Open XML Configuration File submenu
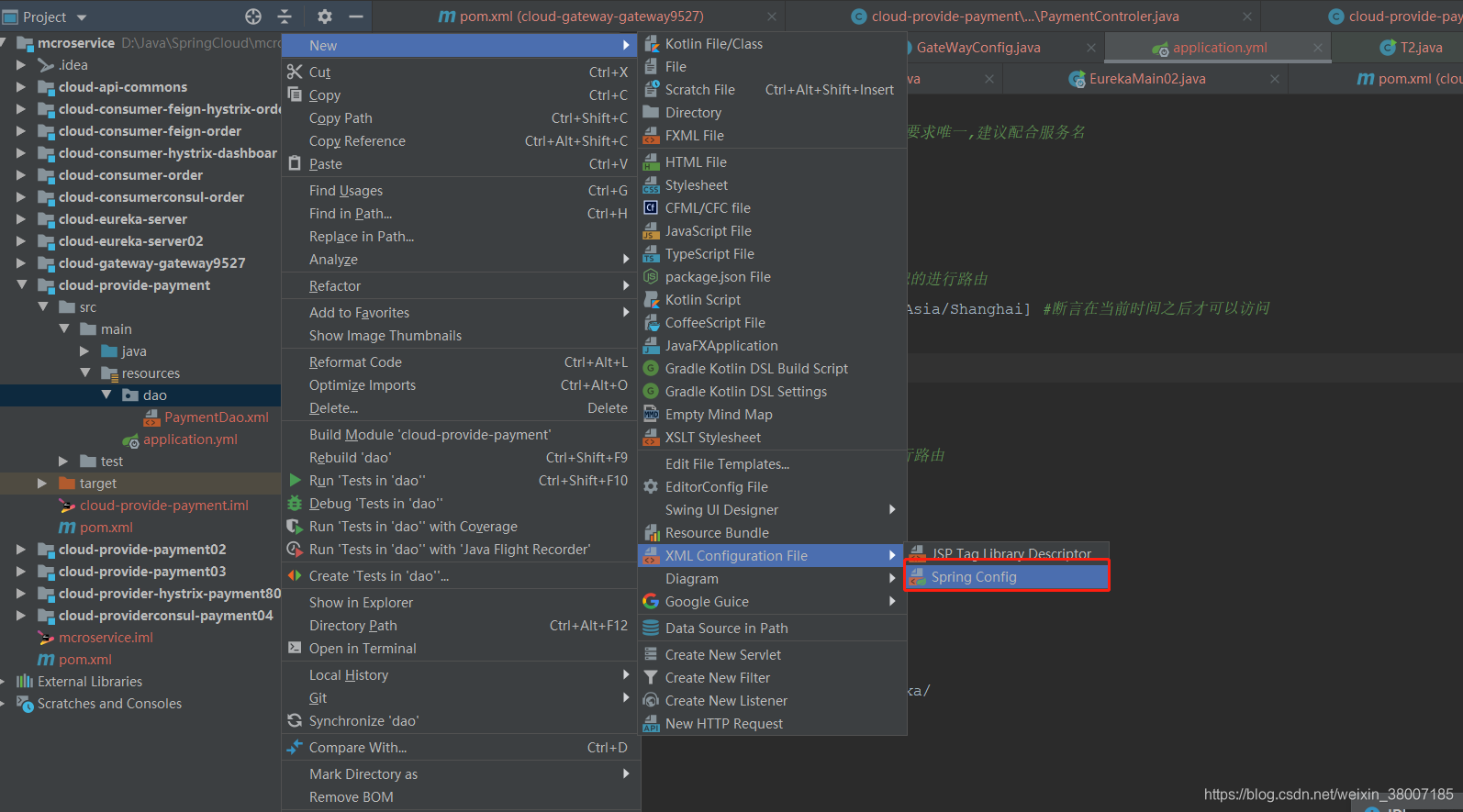This screenshot has height=812, width=1463. pyautogui.click(x=772, y=555)
